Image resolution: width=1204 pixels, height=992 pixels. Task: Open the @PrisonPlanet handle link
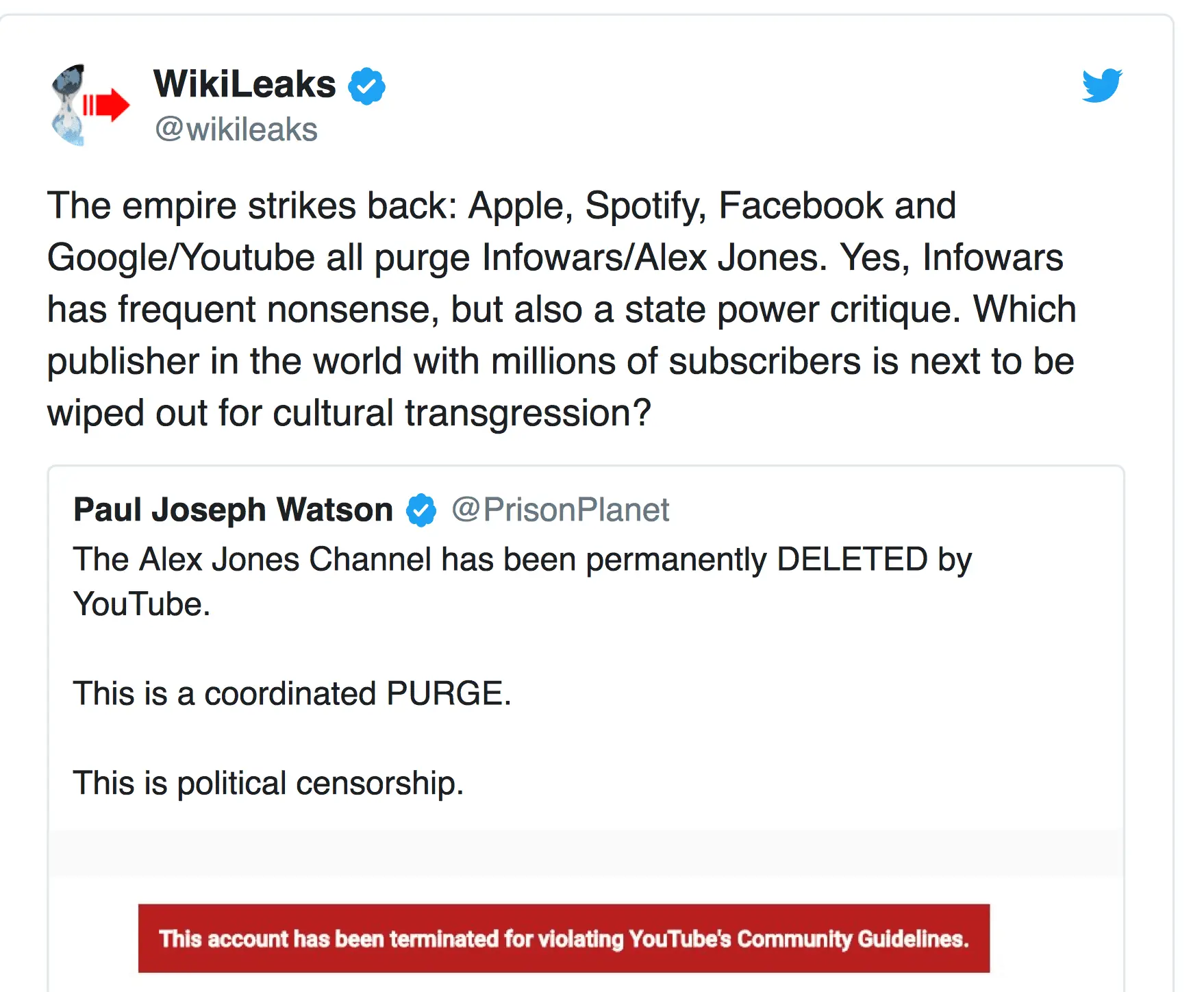tap(560, 510)
